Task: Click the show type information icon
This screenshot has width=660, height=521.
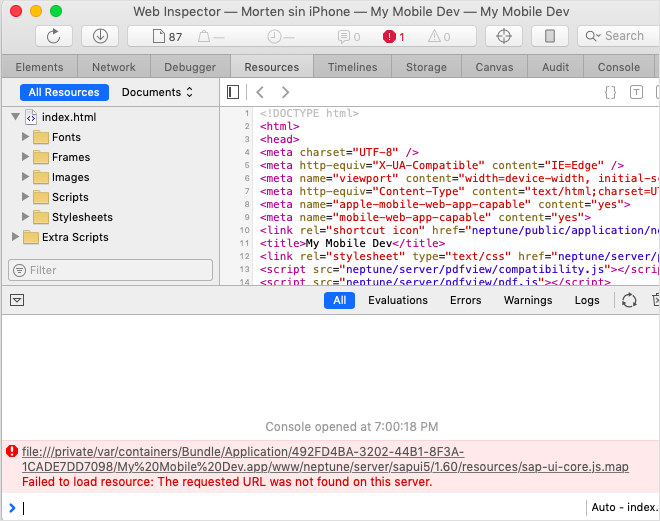Action: pos(636,92)
